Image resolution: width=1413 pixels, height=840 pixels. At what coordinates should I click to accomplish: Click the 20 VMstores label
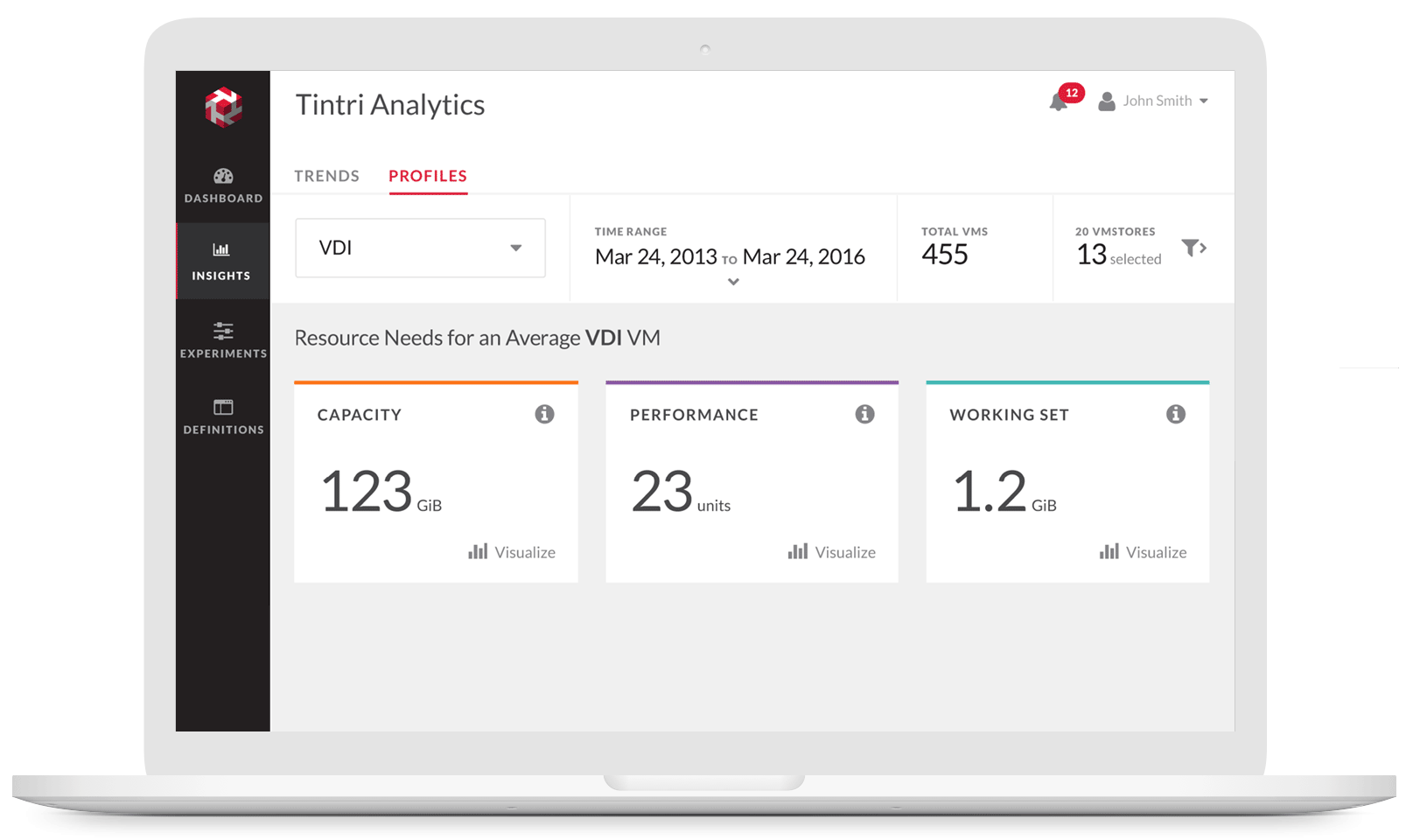1116,232
